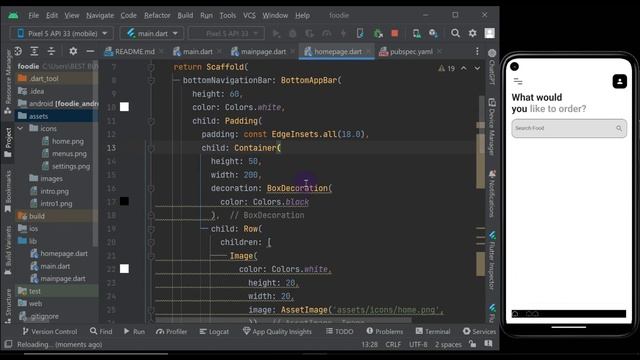Open the ChatGPT side tool window
The width and height of the screenshot is (640, 360).
[492, 67]
